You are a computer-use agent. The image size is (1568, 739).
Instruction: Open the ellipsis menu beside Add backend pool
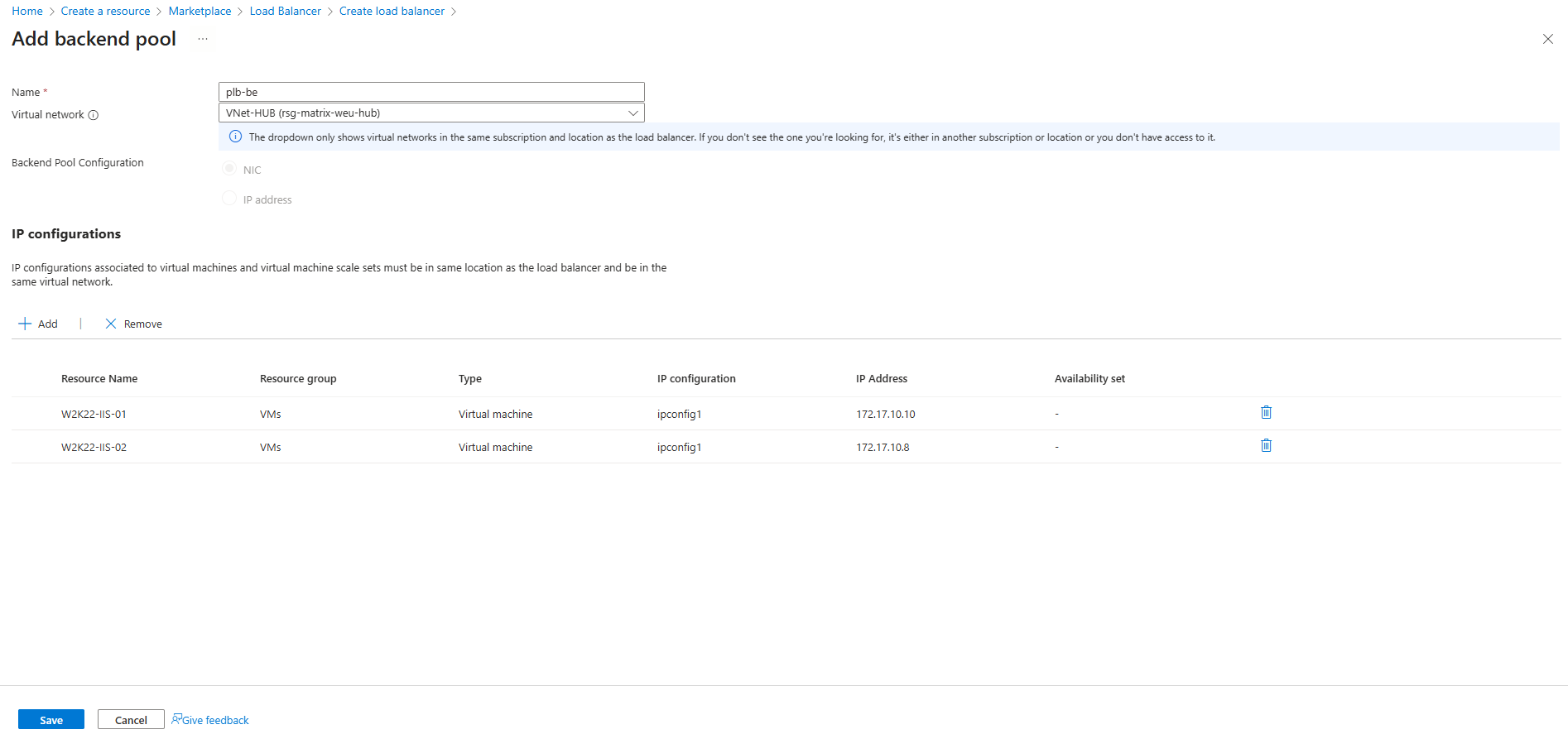(203, 39)
